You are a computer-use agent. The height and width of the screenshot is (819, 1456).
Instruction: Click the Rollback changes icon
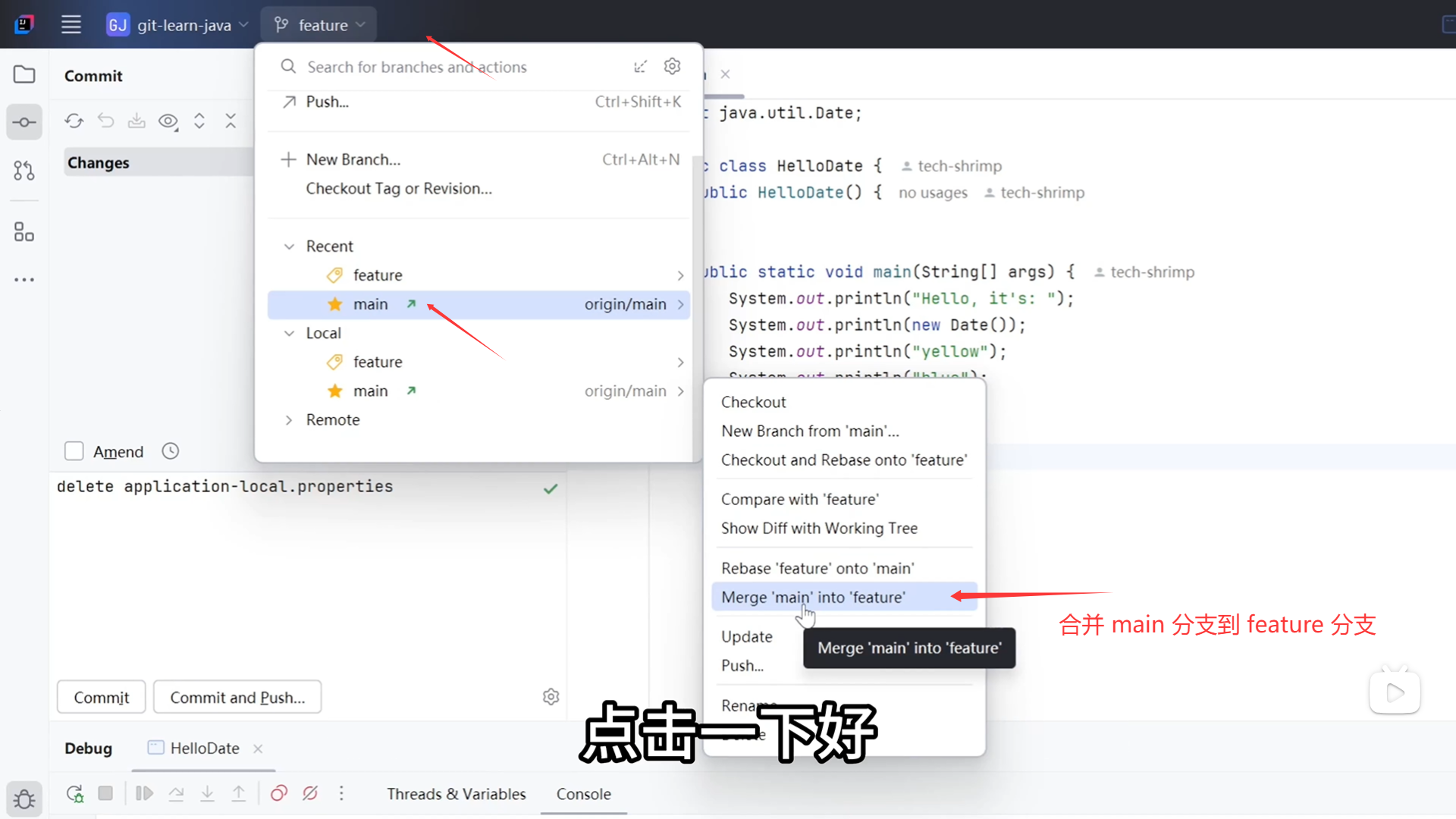pyautogui.click(x=105, y=121)
